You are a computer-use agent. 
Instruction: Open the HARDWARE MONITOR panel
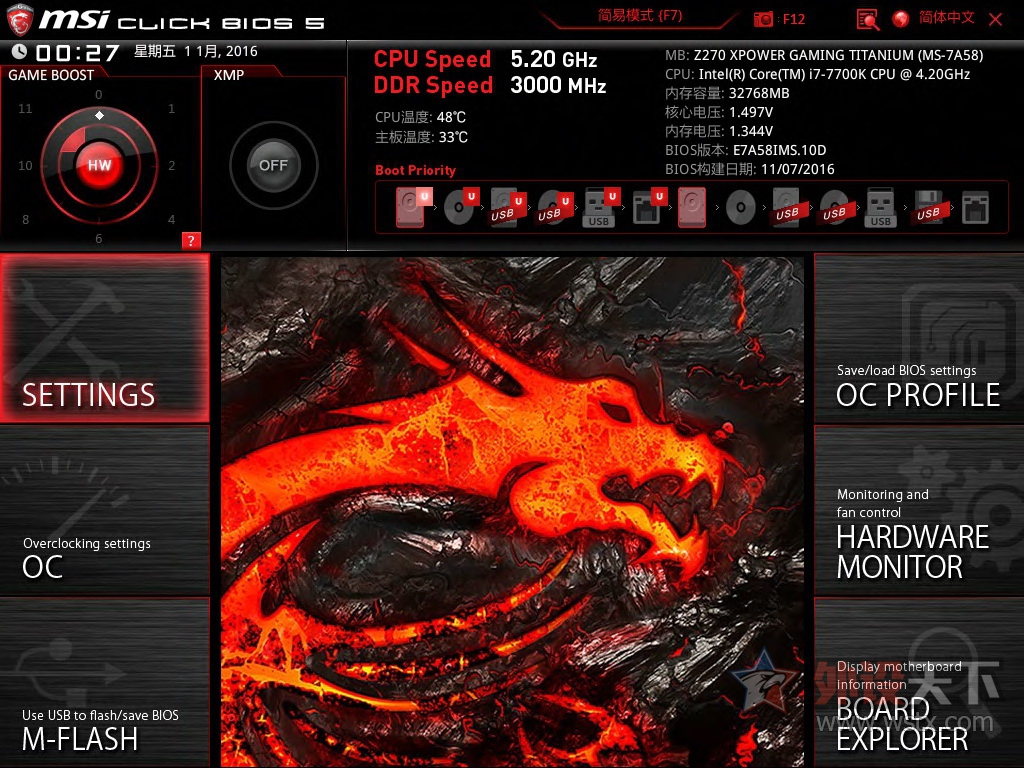pyautogui.click(x=919, y=511)
